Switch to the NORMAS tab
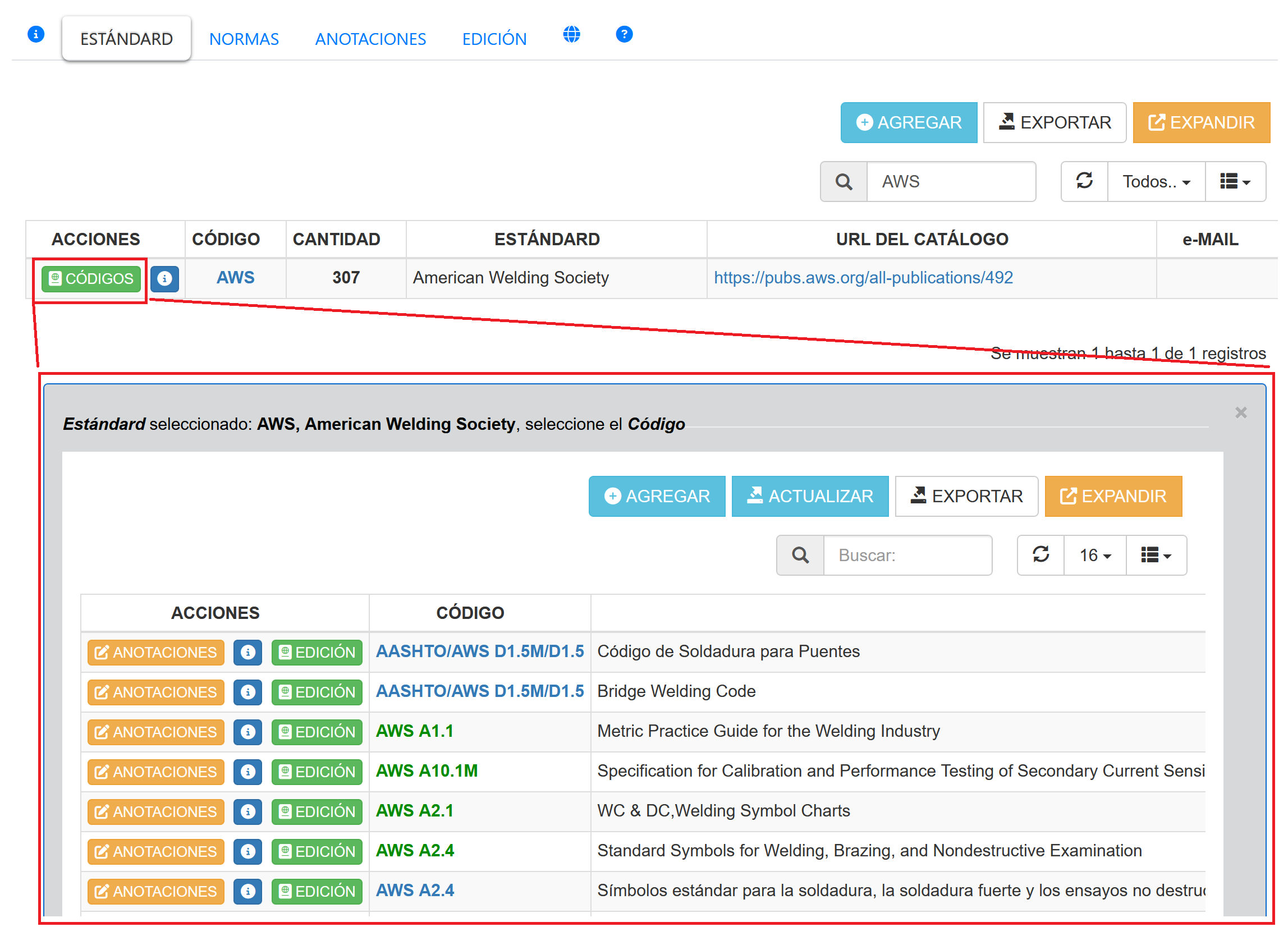1288x936 pixels. [244, 39]
